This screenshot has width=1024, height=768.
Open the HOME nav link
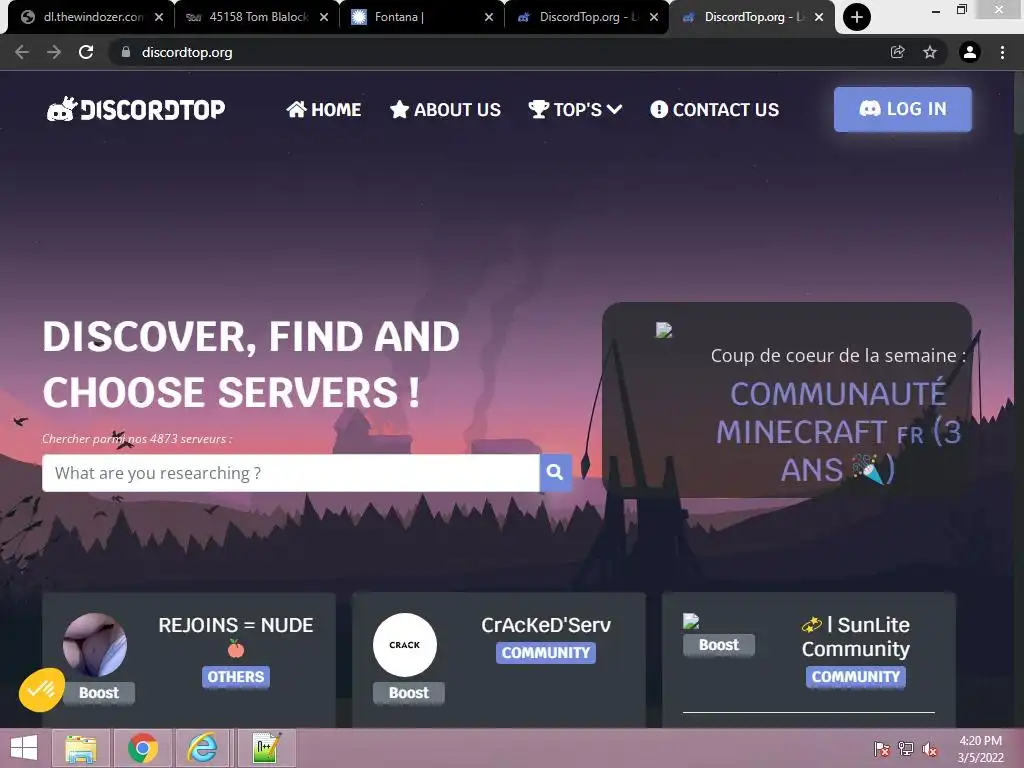324,109
